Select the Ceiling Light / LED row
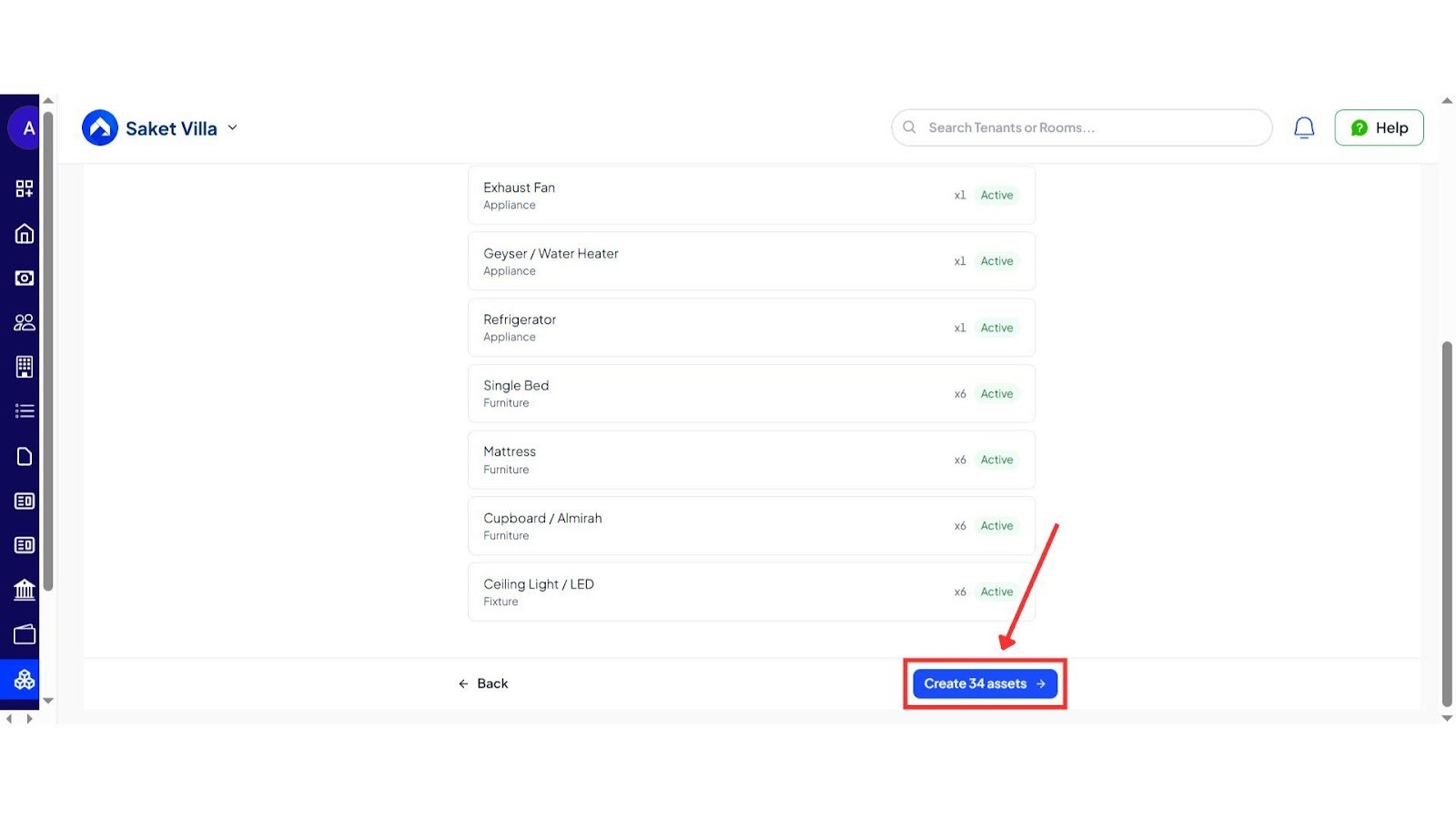Viewport: 1456px width, 819px height. (x=751, y=592)
